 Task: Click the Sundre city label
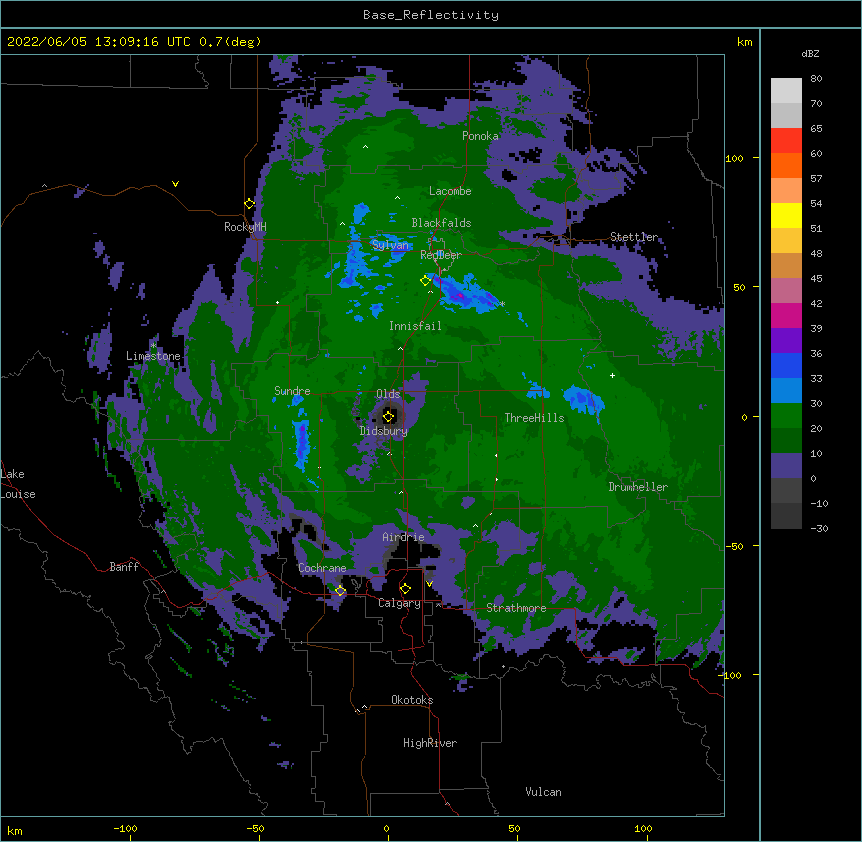click(292, 391)
